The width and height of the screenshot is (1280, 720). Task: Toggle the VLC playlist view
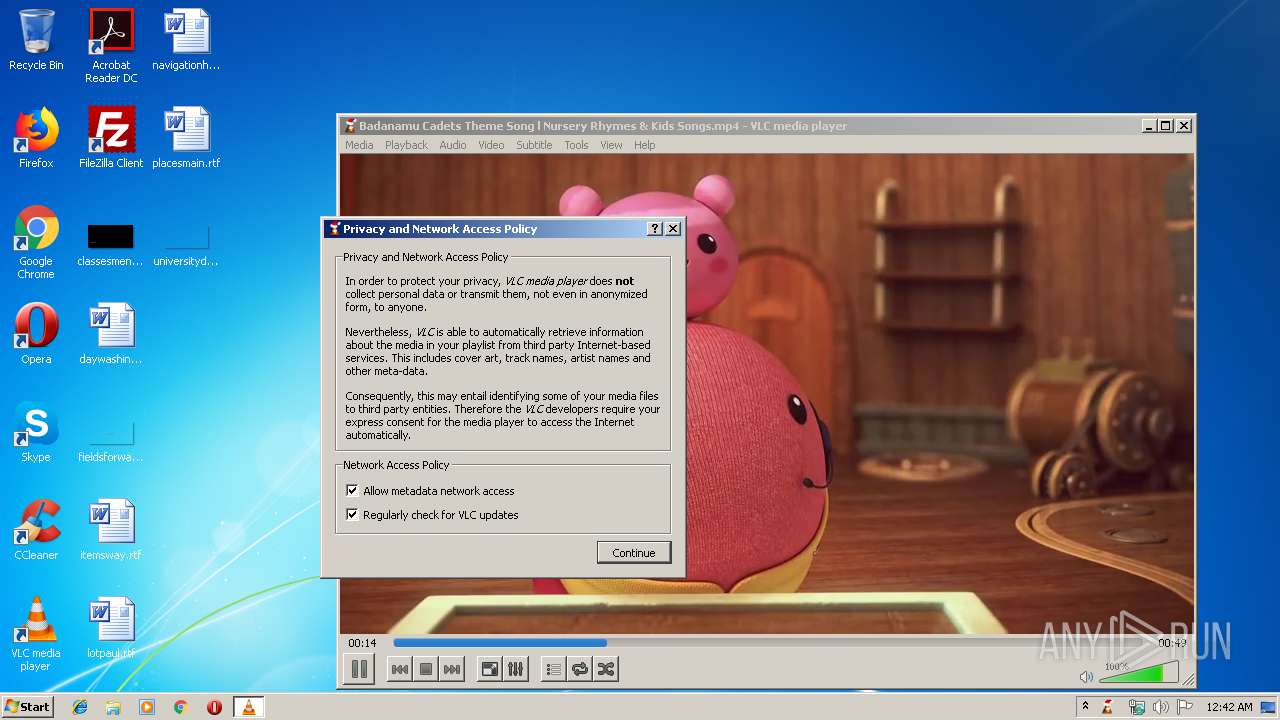coord(553,669)
